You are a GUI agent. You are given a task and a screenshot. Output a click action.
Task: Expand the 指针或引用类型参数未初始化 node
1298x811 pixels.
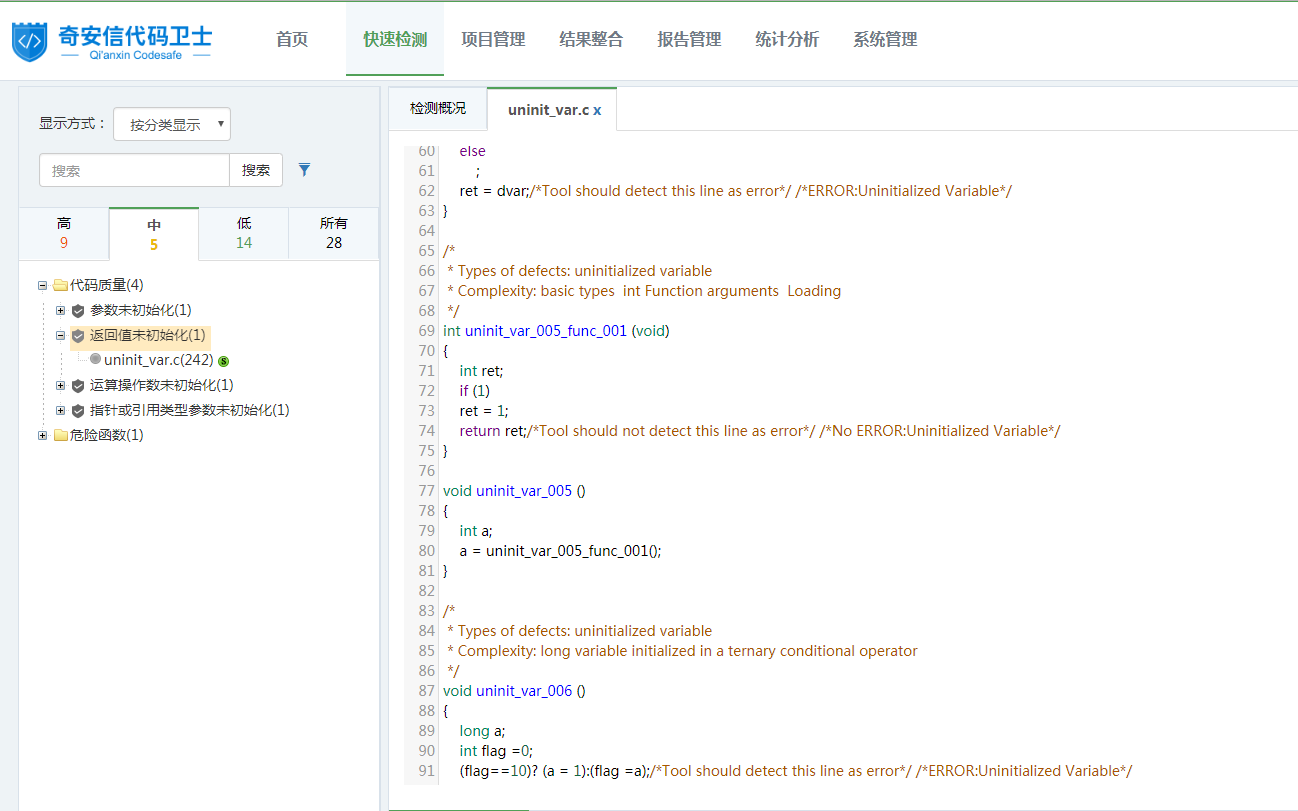pyautogui.click(x=60, y=410)
